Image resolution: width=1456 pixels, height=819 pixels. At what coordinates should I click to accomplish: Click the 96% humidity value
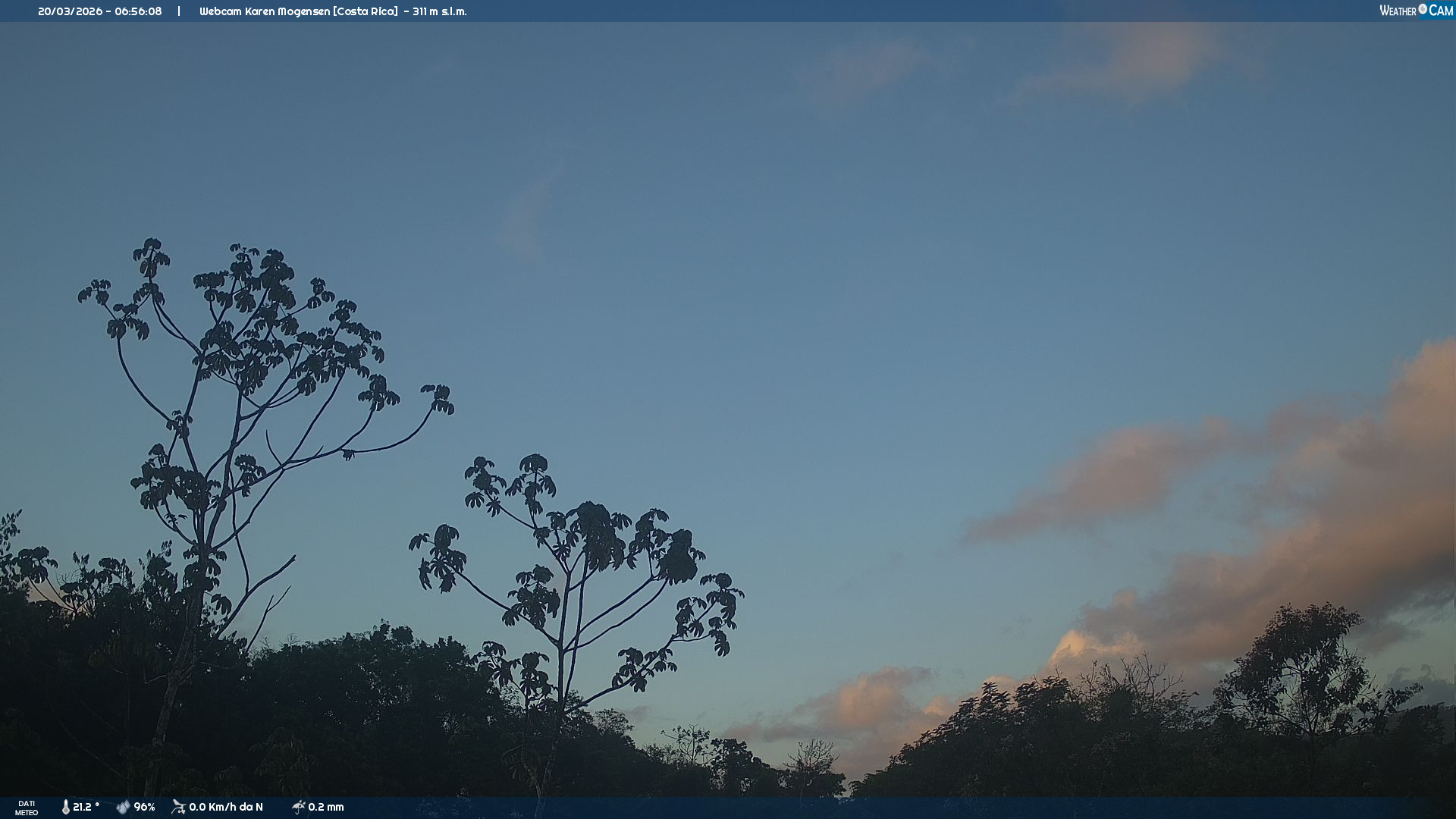point(144,807)
